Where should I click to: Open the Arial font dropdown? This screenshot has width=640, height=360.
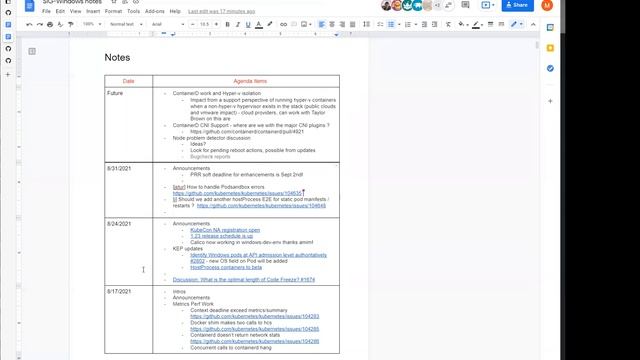168,24
